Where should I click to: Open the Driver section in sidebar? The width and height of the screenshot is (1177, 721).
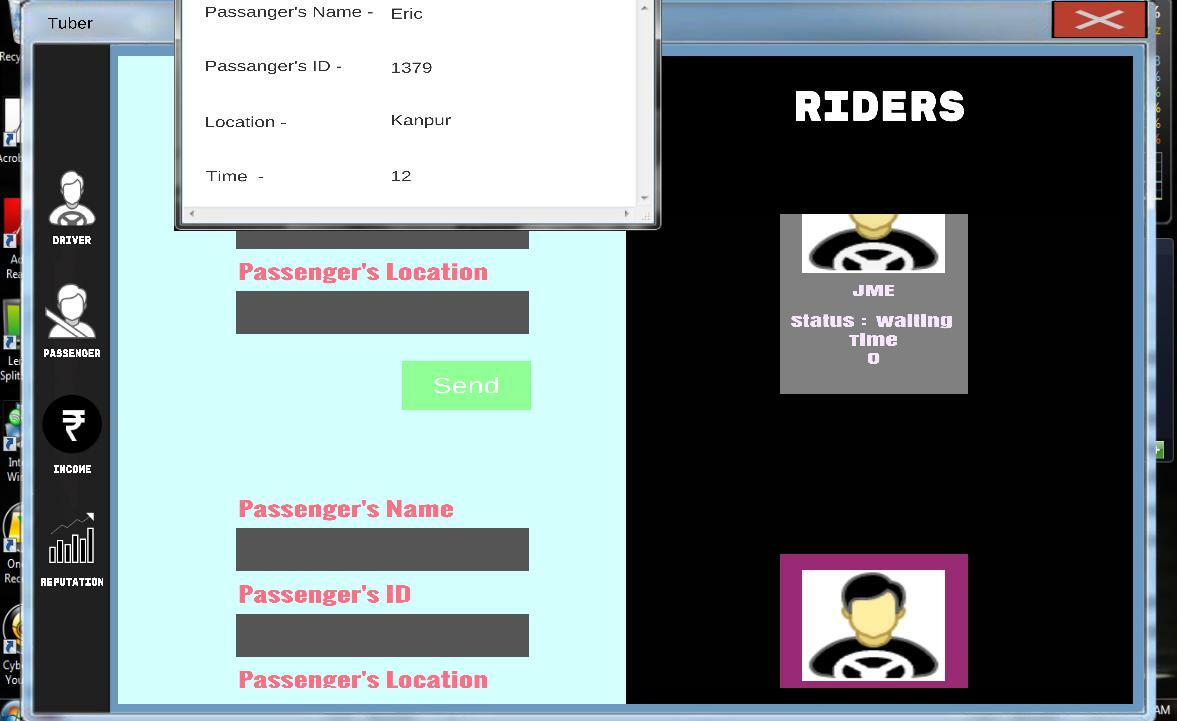(72, 207)
